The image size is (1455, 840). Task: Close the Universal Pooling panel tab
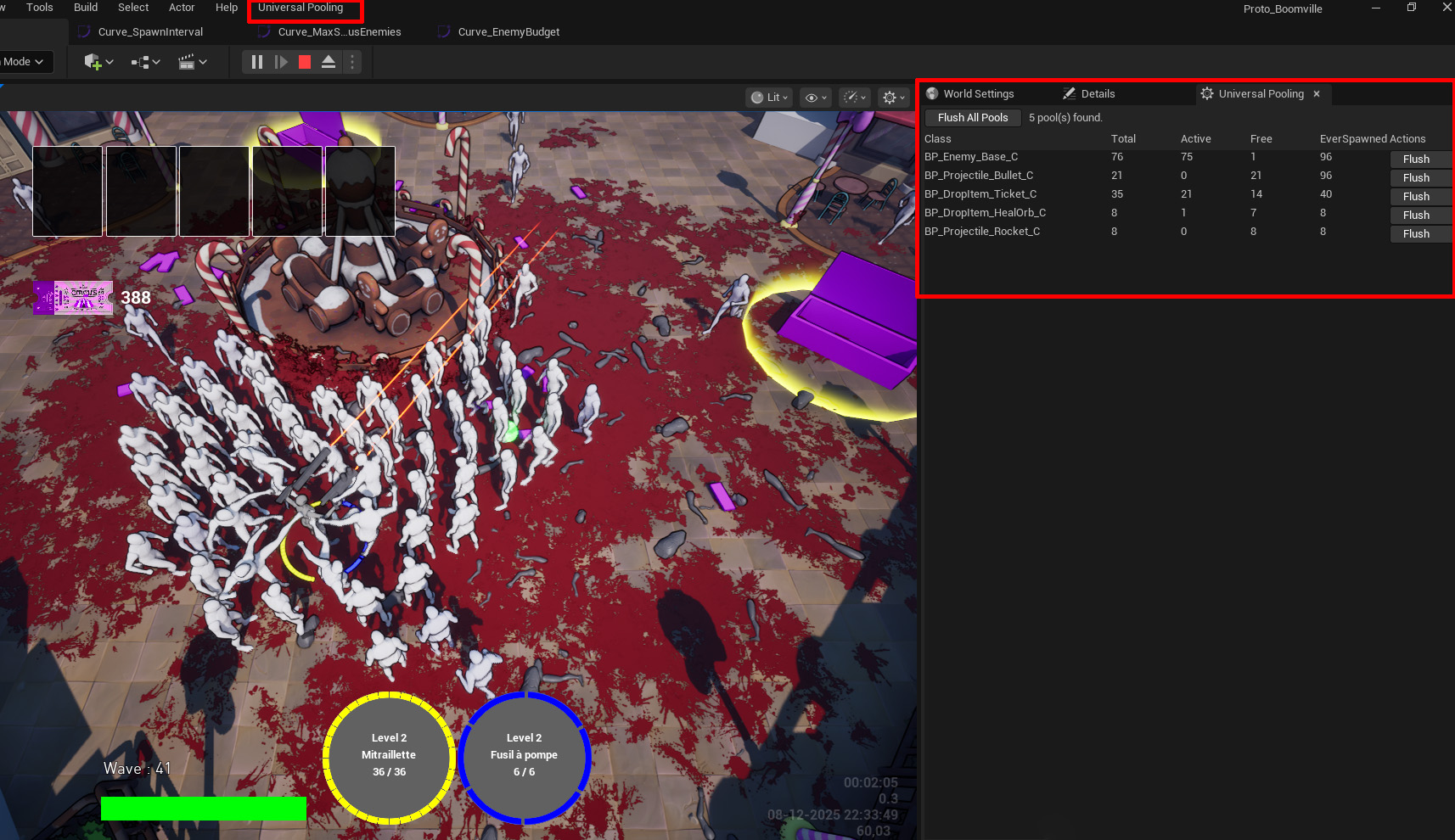click(1317, 94)
